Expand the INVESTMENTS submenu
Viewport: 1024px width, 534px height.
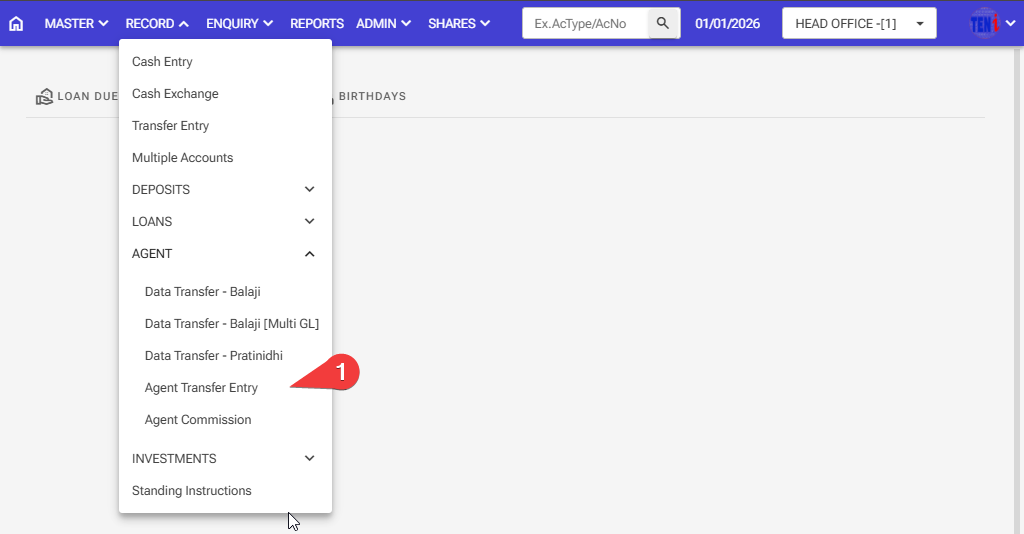click(225, 459)
